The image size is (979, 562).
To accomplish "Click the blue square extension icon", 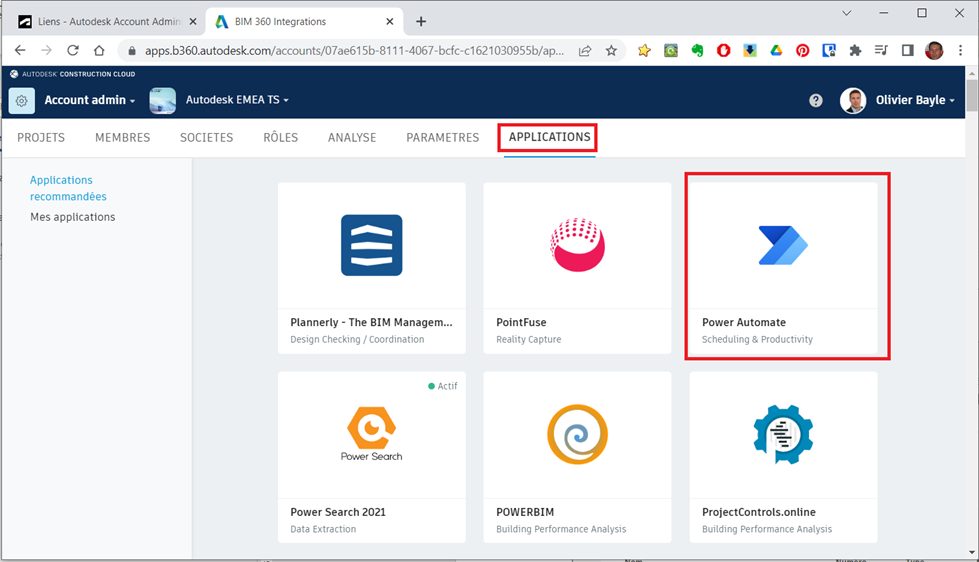I will pyautogui.click(x=829, y=51).
